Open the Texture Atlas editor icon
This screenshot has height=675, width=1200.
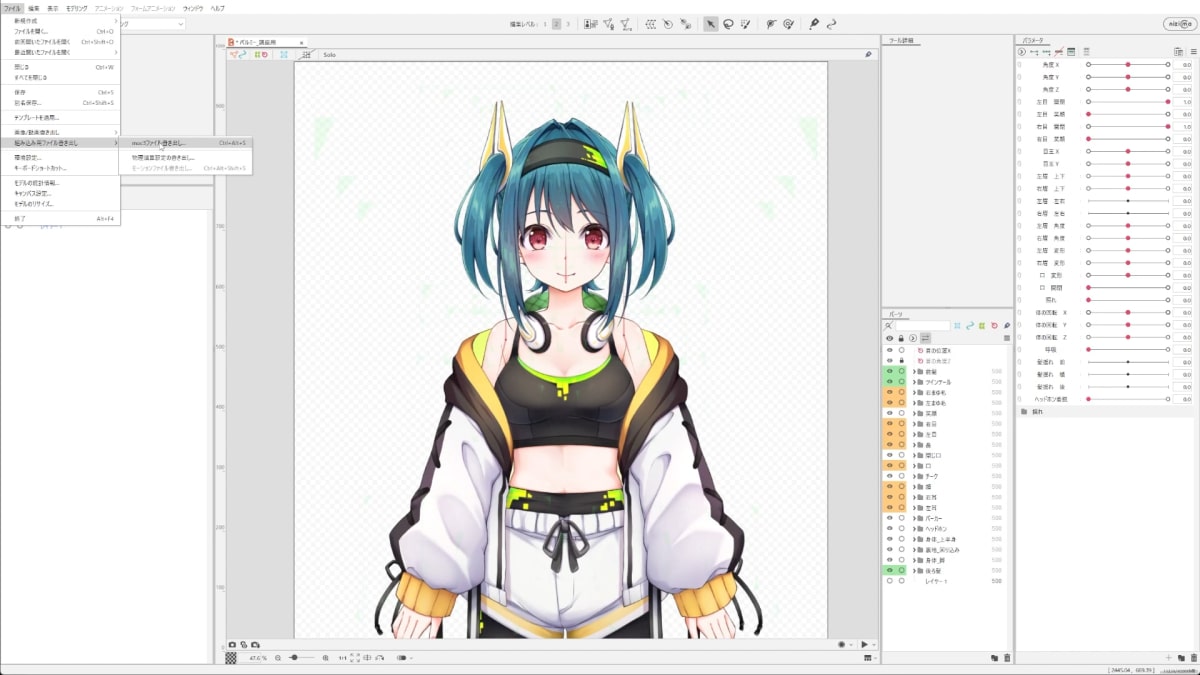590,24
